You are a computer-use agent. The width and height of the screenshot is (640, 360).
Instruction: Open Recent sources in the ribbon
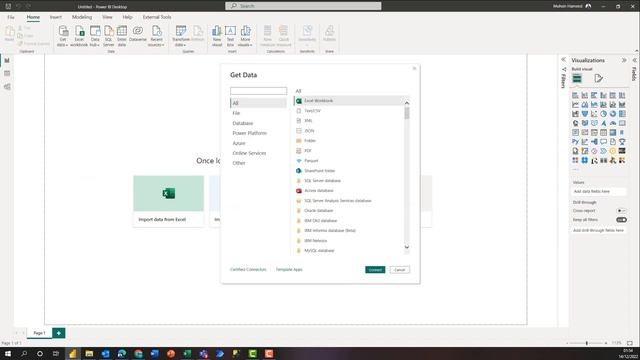[x=156, y=36]
